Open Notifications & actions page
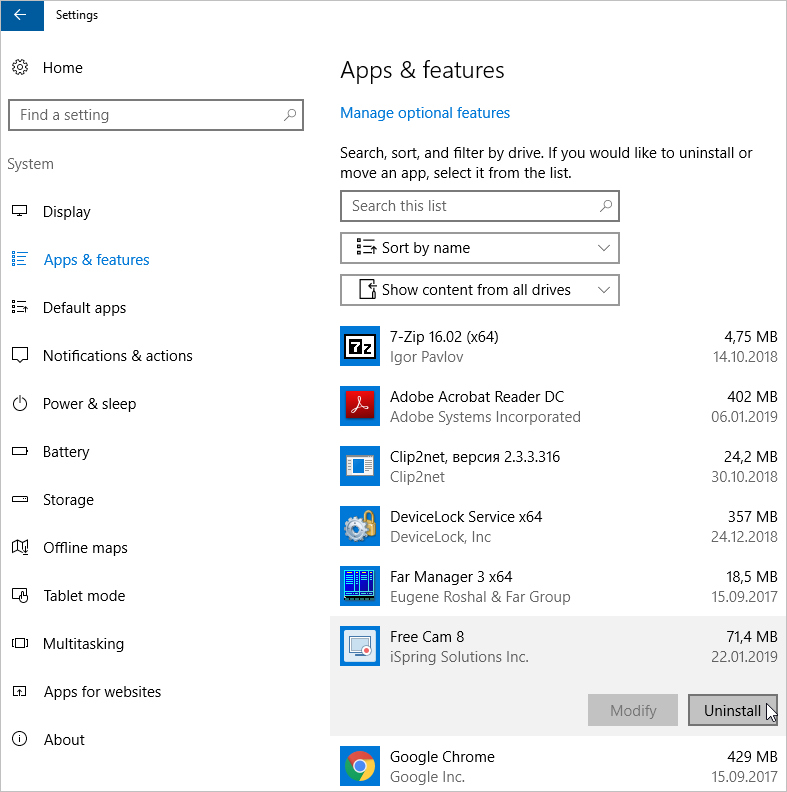787x792 pixels. tap(118, 356)
